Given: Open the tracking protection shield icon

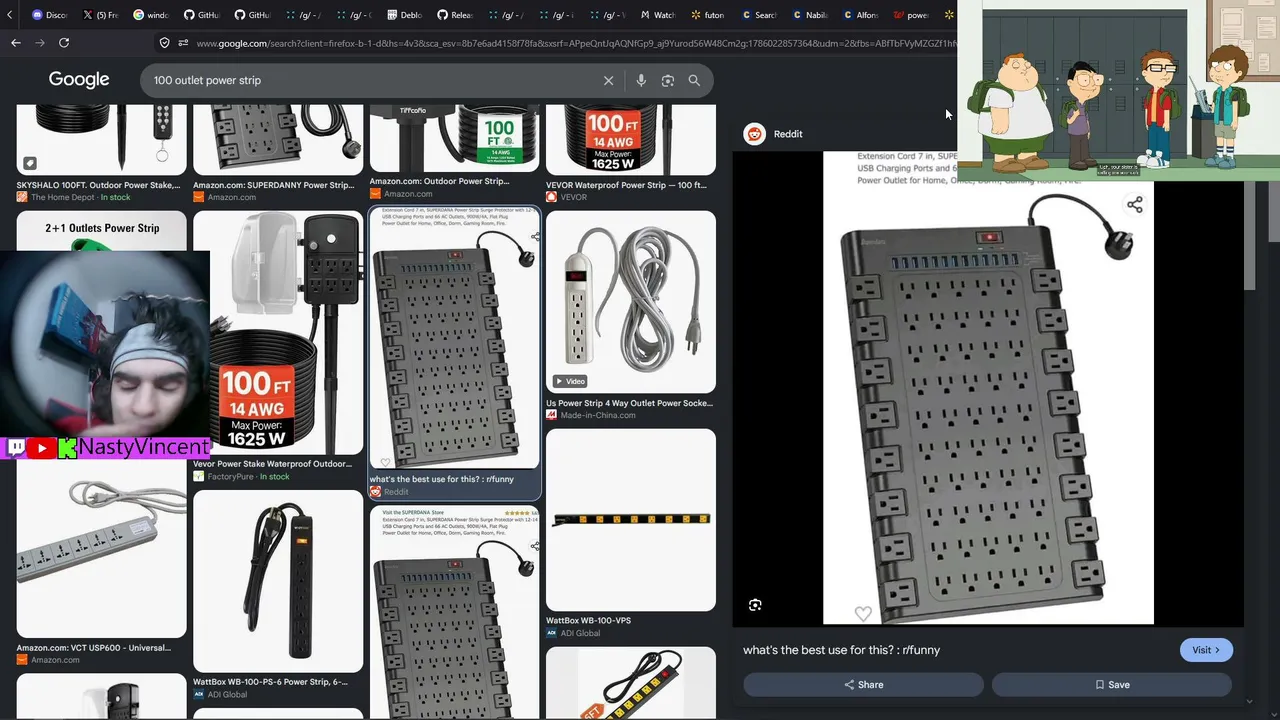Looking at the screenshot, I should 165,43.
